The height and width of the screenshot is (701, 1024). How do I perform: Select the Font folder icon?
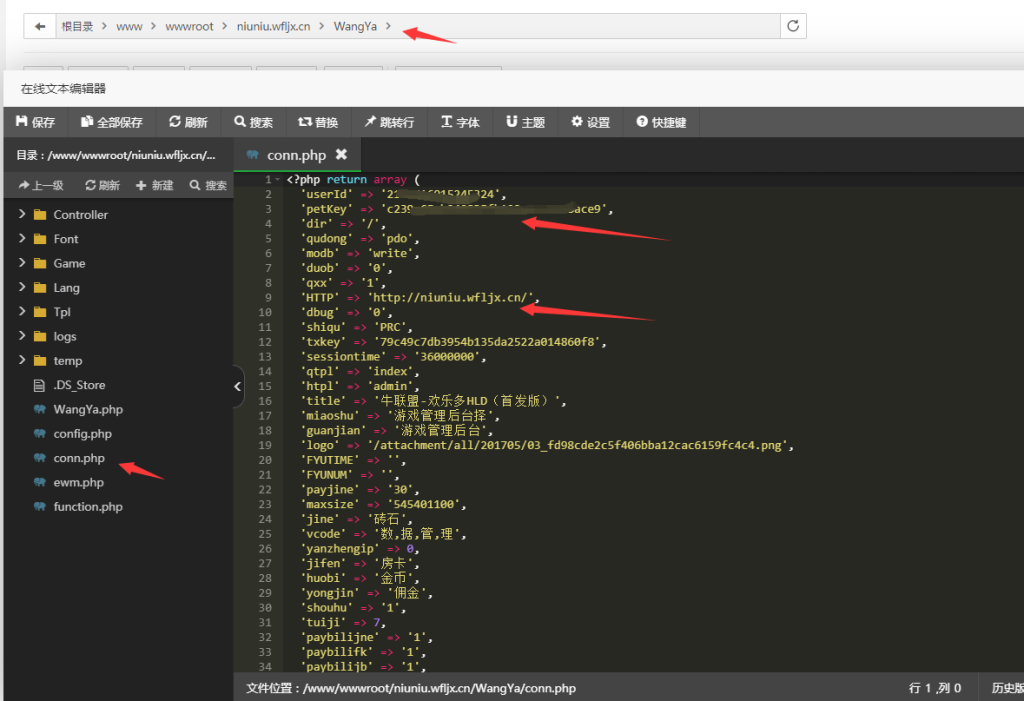pos(40,239)
